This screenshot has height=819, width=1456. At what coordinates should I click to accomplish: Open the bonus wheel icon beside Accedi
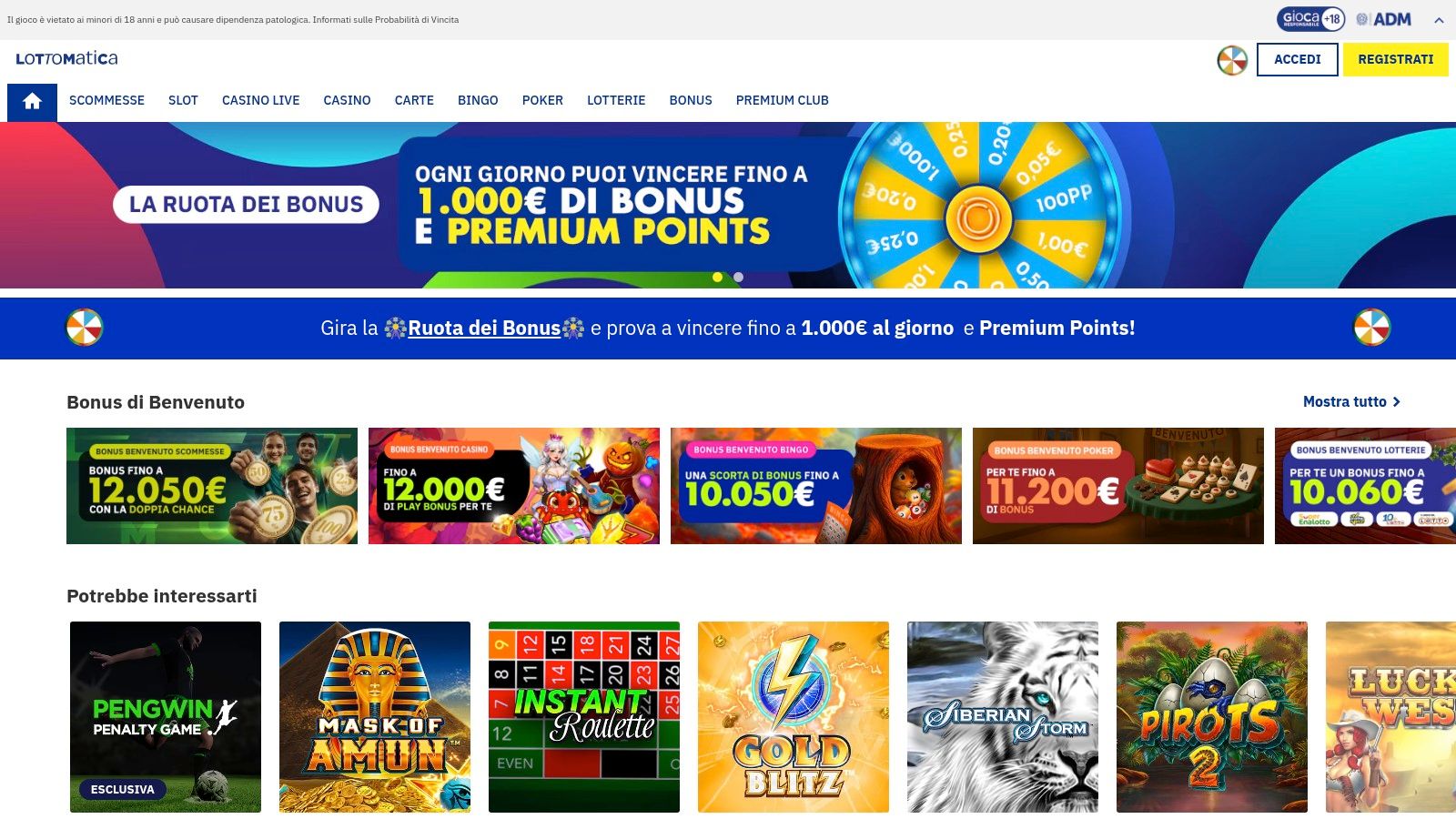point(1232,60)
